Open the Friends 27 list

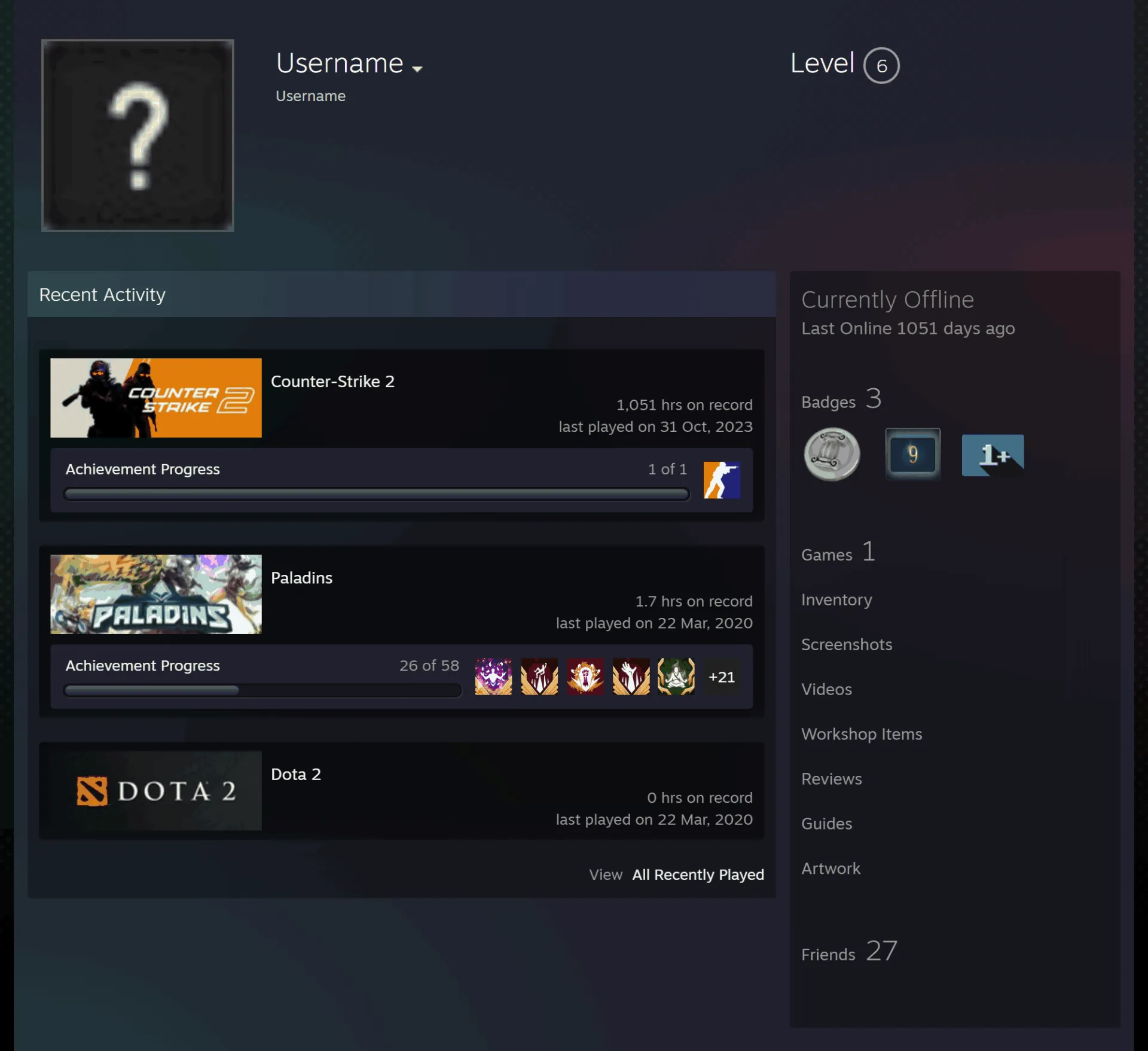[x=849, y=952]
